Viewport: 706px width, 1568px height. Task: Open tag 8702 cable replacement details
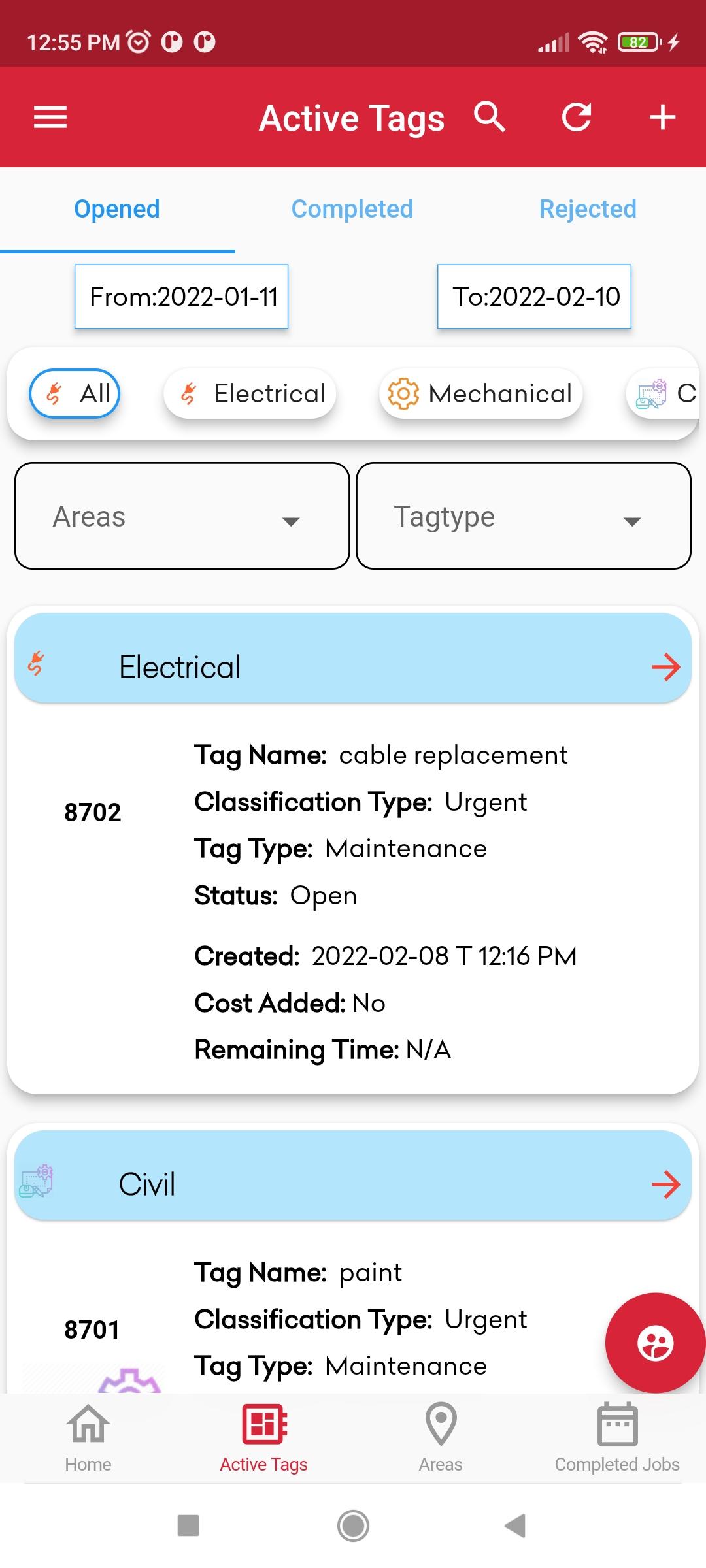point(353,902)
